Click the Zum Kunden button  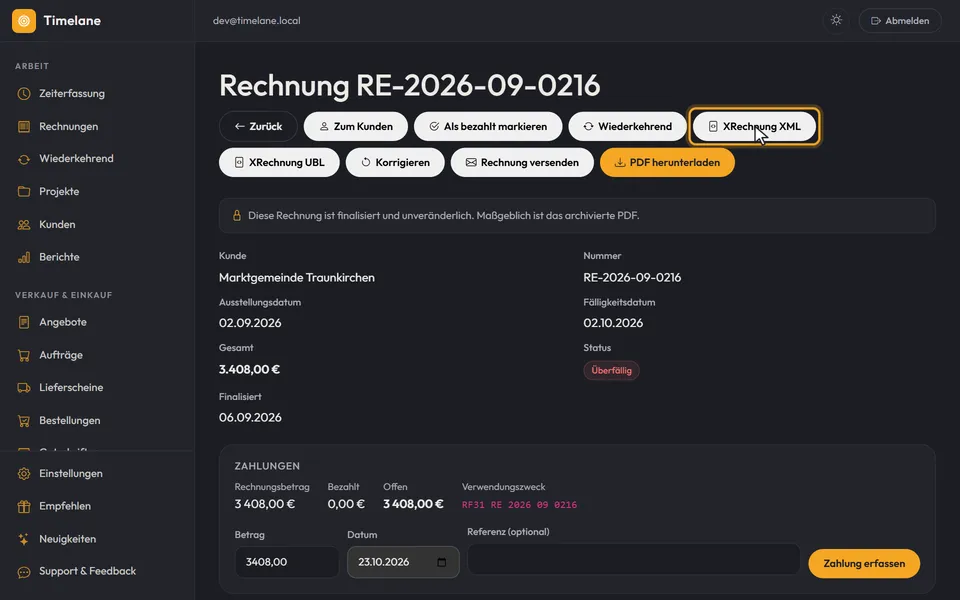(356, 126)
